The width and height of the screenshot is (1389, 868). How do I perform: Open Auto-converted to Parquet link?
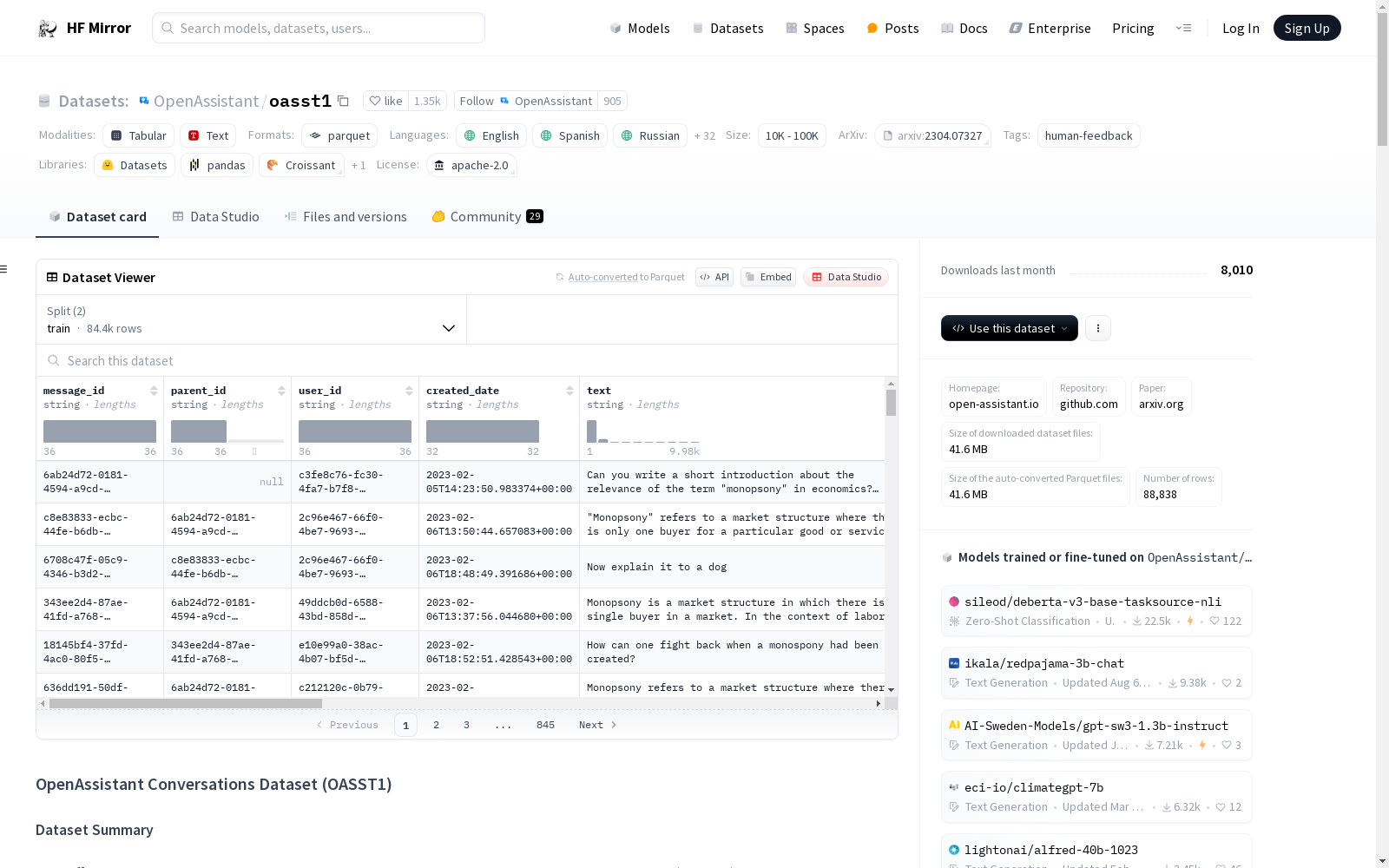click(620, 277)
